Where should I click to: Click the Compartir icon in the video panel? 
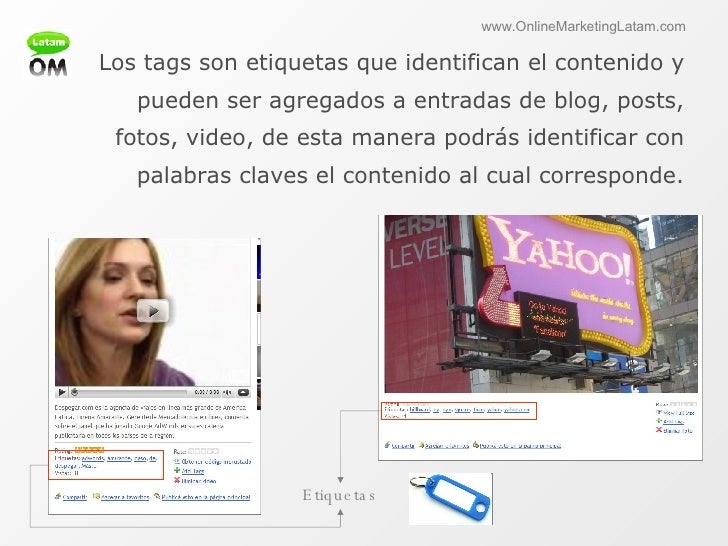(58, 496)
